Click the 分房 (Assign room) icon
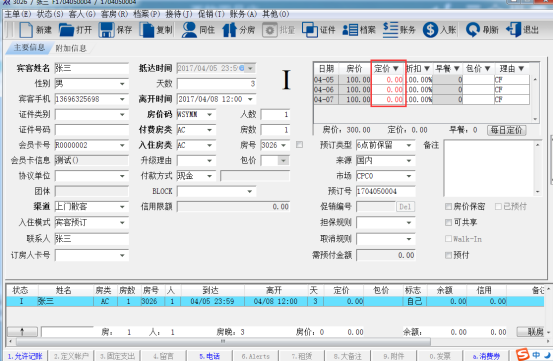 229,30
